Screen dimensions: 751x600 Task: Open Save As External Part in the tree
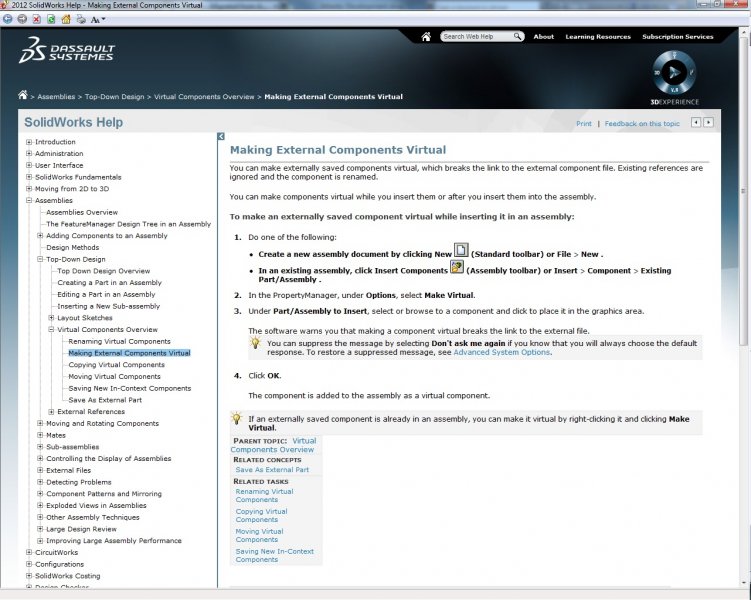click(x=105, y=400)
